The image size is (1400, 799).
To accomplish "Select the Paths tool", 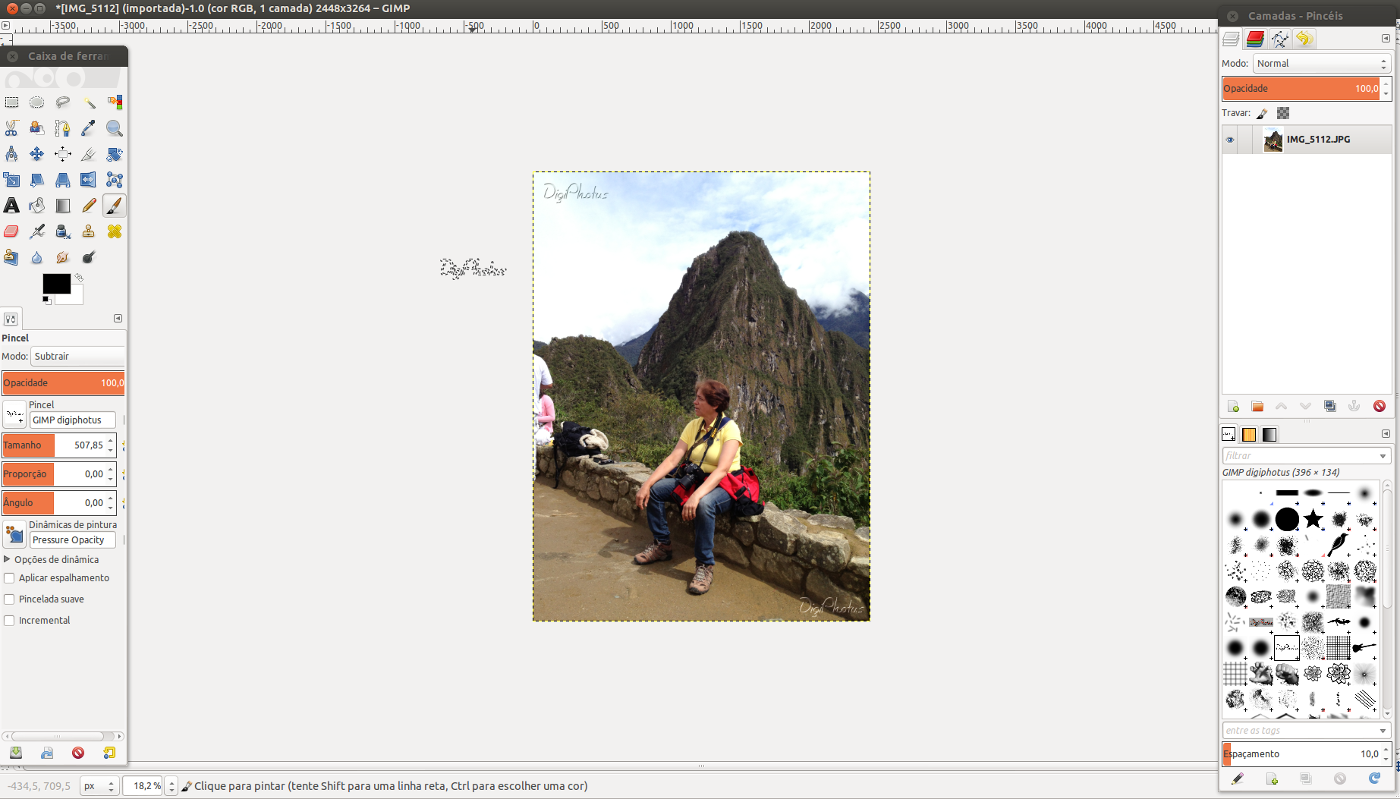I will tap(63, 128).
